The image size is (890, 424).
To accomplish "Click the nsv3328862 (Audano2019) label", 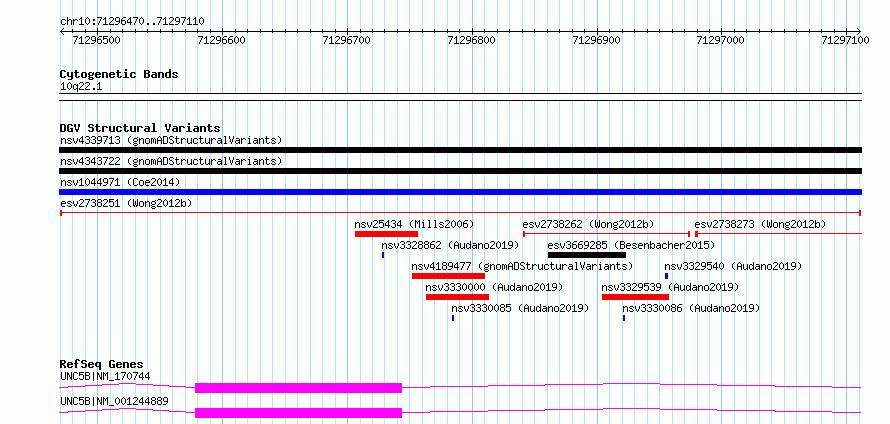I will pyautogui.click(x=450, y=245).
